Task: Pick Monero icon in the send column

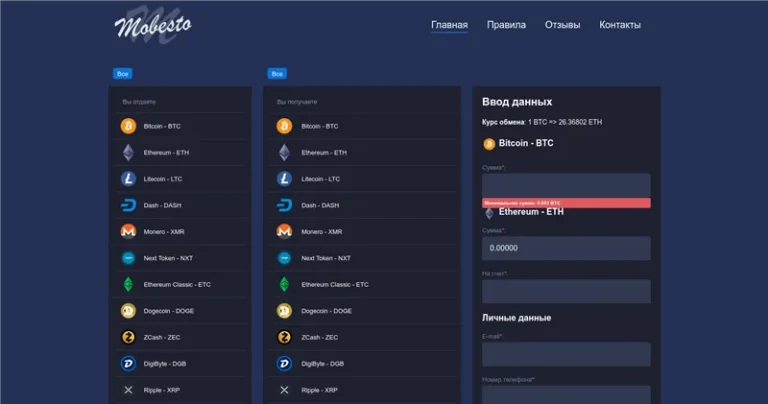Action: pos(128,231)
